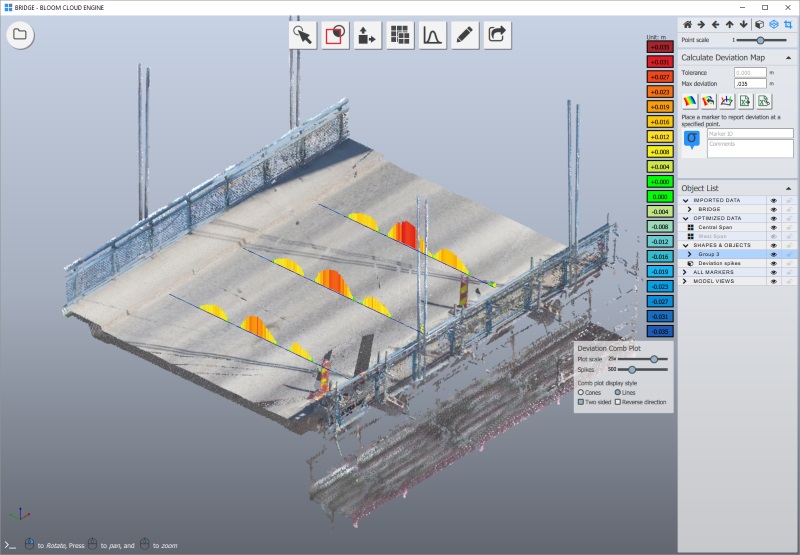
Task: Hide the Central Span layer
Action: [x=773, y=228]
